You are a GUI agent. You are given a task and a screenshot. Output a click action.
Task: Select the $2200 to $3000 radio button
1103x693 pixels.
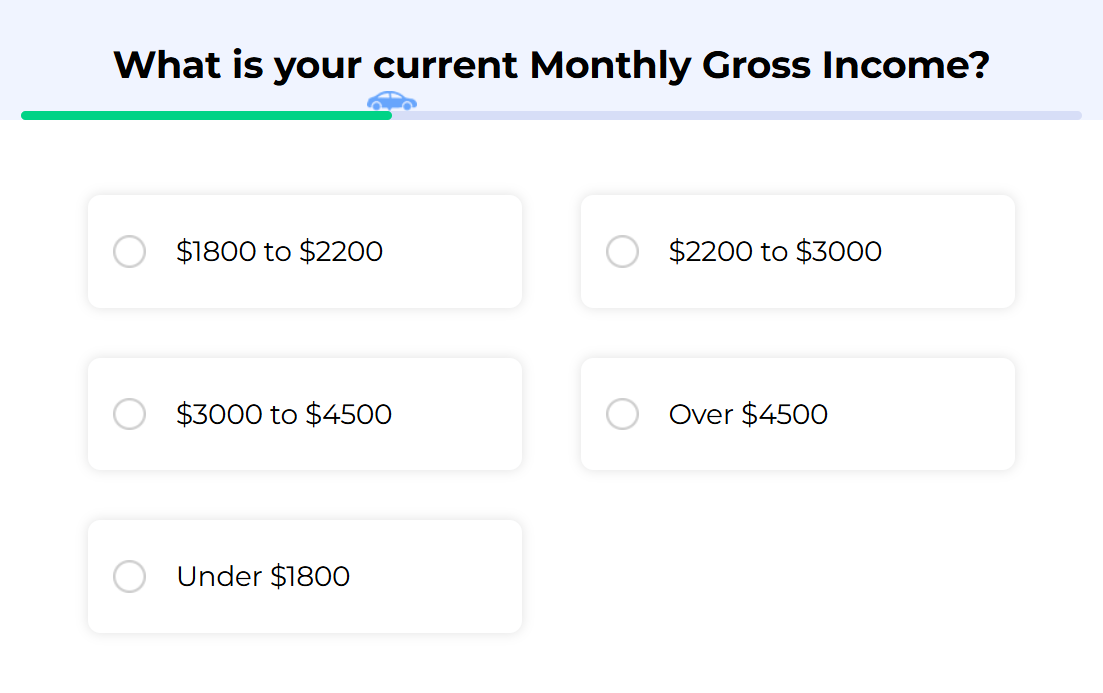(623, 251)
